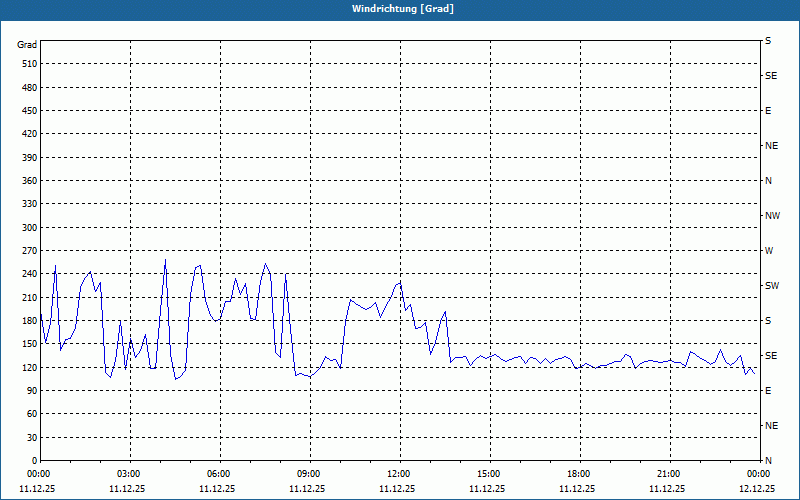Click the 11.12.25 date under 12:00
Image resolution: width=800 pixels, height=500 pixels.
pos(397,489)
